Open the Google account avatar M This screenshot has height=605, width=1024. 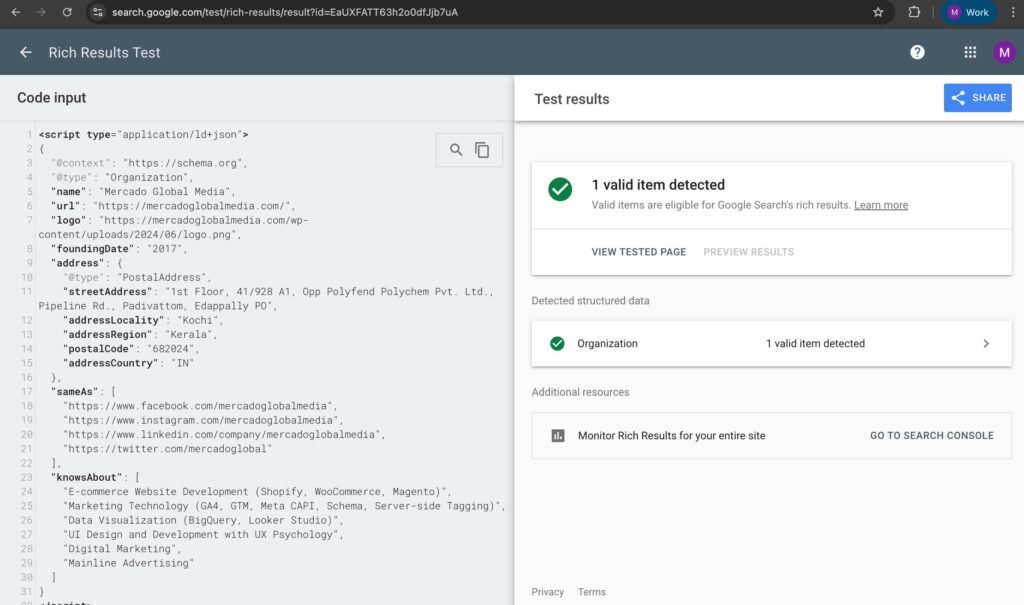(x=1004, y=52)
